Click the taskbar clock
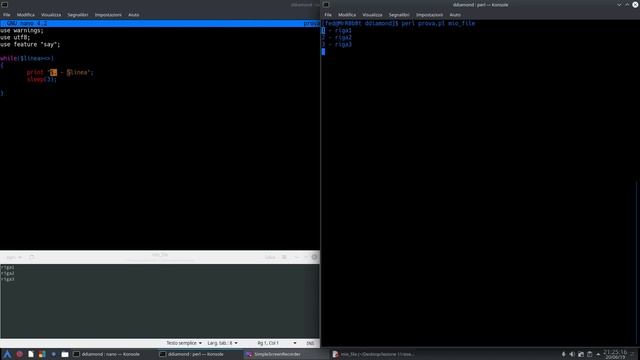Image resolution: width=640 pixels, height=360 pixels. 615,354
